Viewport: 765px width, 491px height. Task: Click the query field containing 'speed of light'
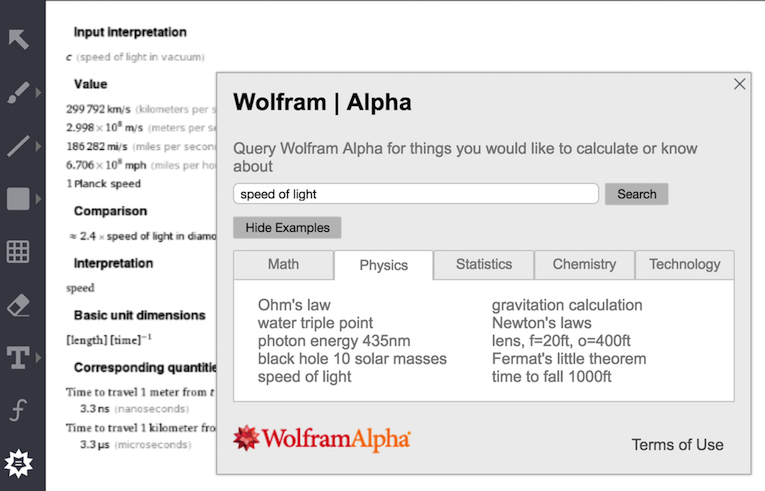415,194
